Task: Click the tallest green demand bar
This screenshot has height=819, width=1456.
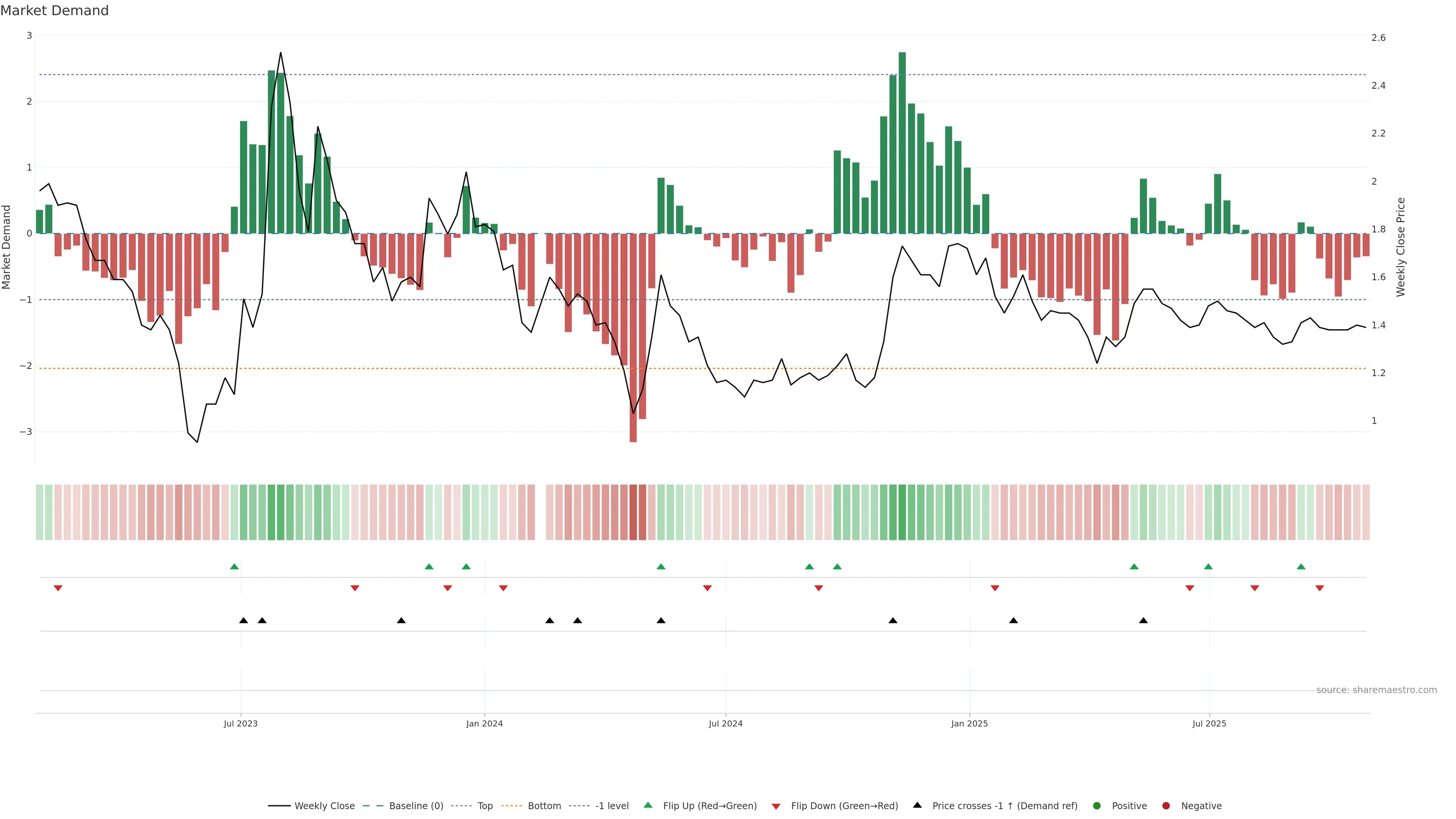Action: pyautogui.click(x=902, y=141)
